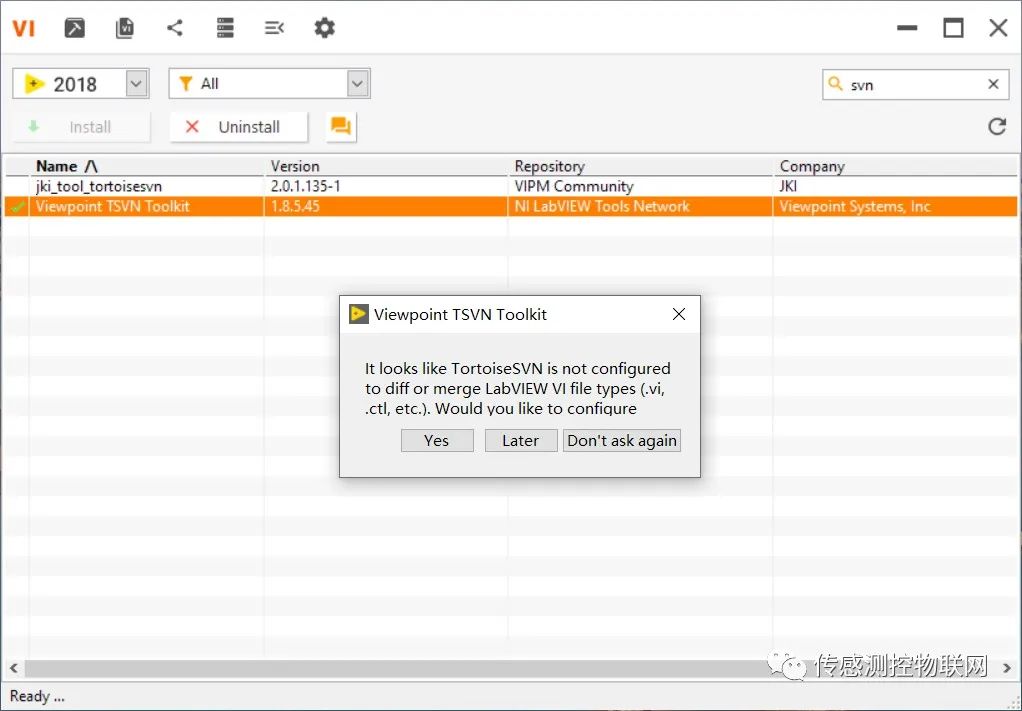Open the repository manager server icon

click(225, 28)
